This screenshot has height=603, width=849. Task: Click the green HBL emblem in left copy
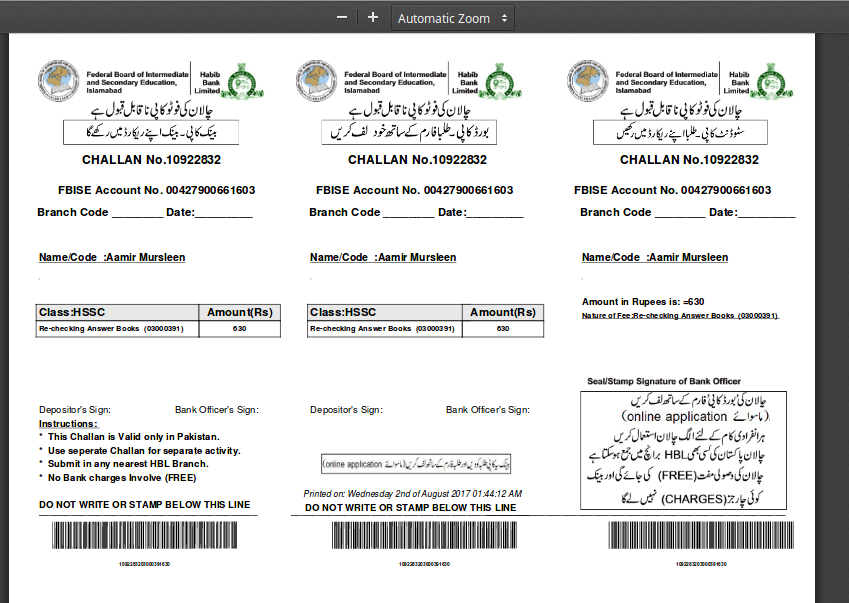click(x=243, y=81)
